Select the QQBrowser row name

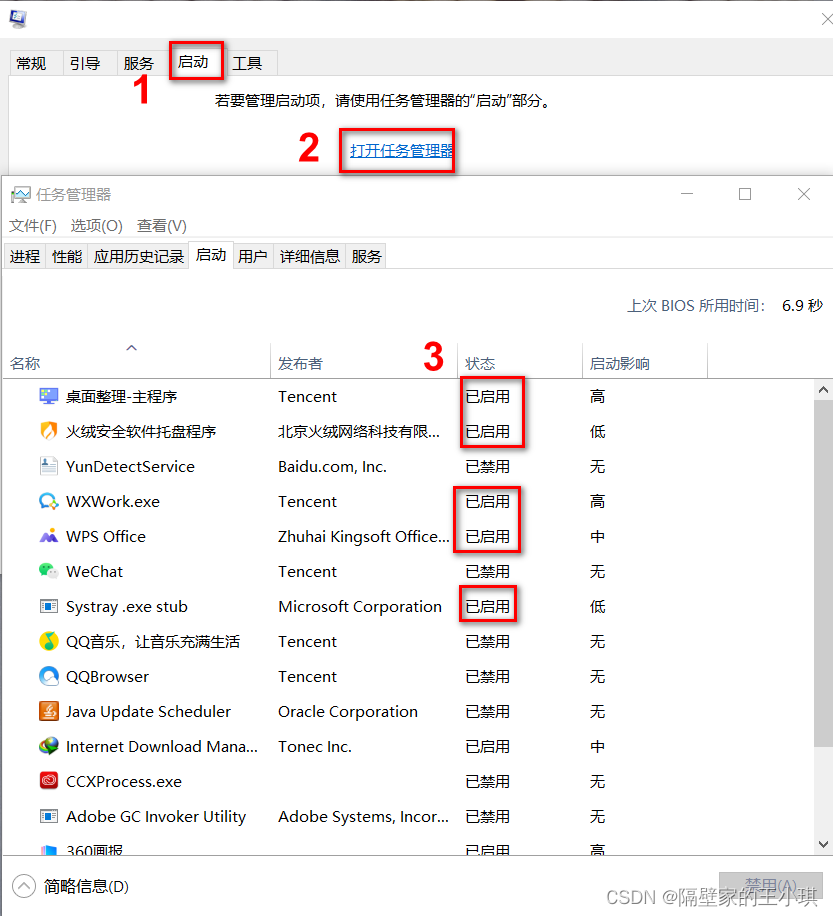(107, 676)
